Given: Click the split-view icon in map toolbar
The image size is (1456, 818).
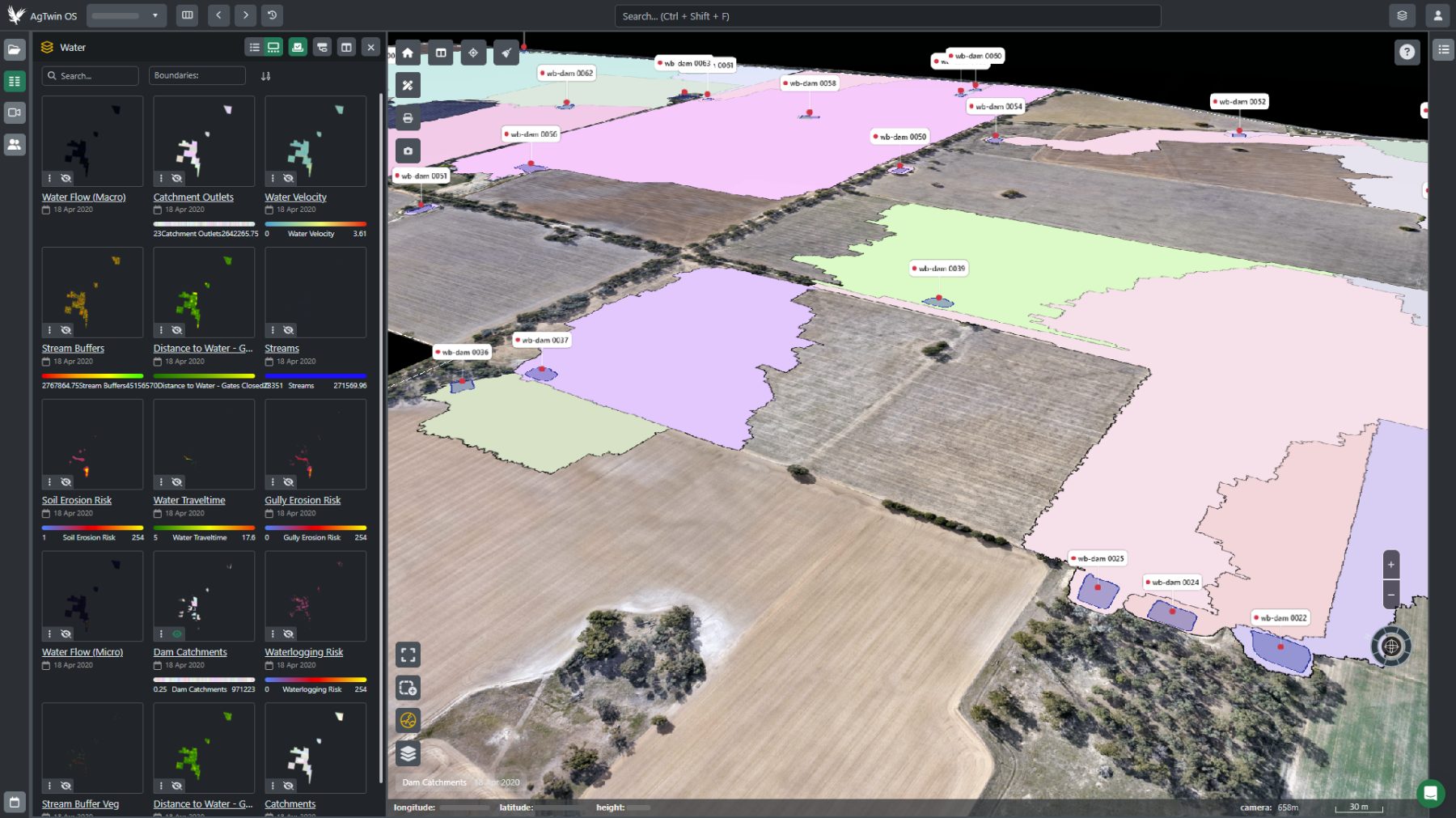Looking at the screenshot, I should point(441,53).
